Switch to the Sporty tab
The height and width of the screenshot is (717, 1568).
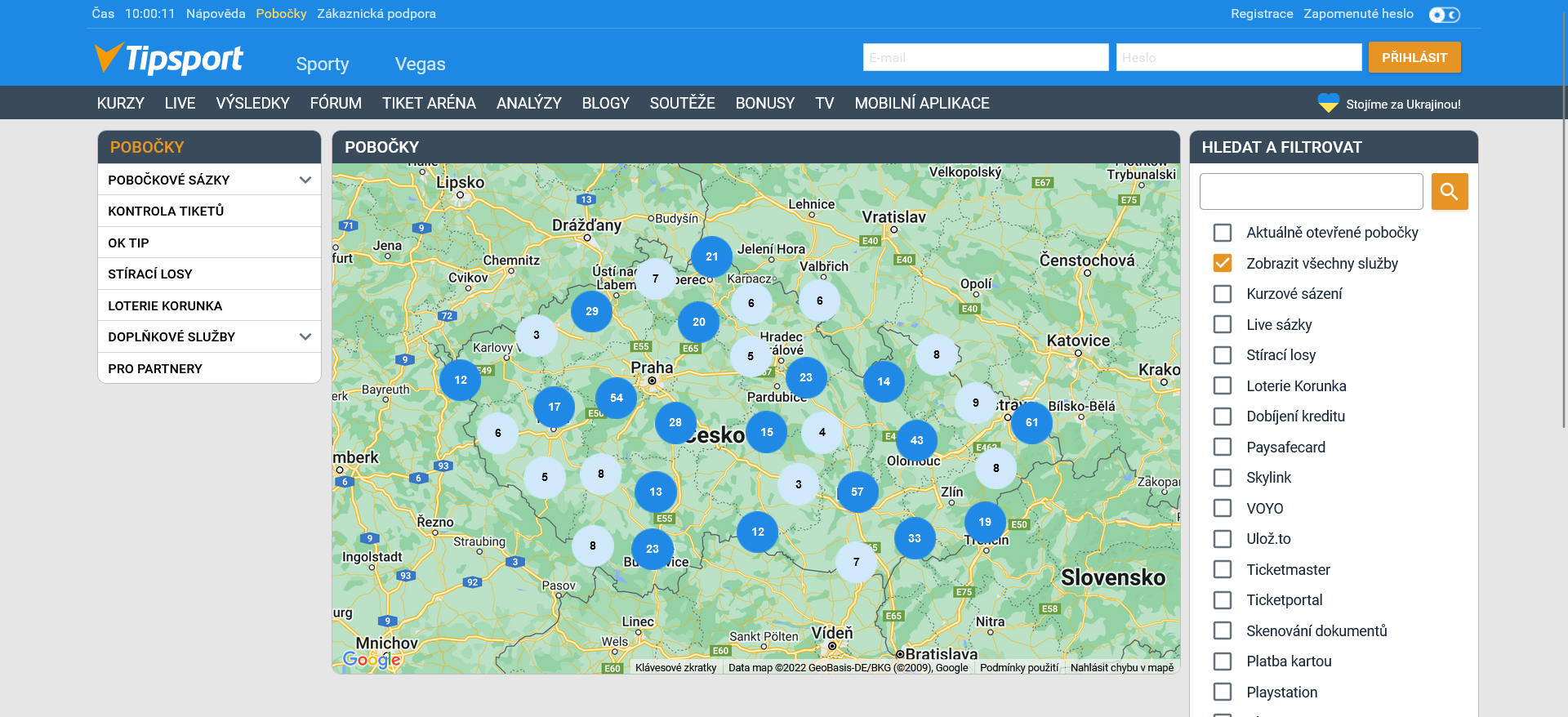pos(323,64)
